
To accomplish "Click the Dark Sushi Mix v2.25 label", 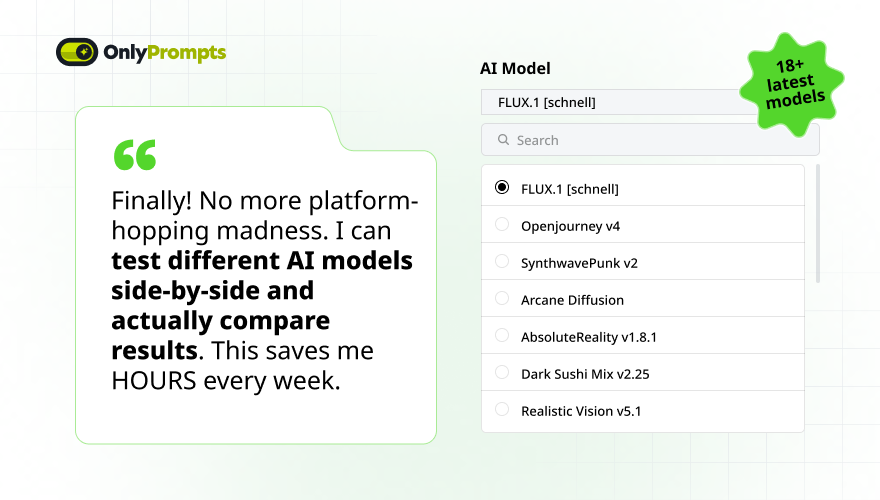I will click(x=585, y=374).
